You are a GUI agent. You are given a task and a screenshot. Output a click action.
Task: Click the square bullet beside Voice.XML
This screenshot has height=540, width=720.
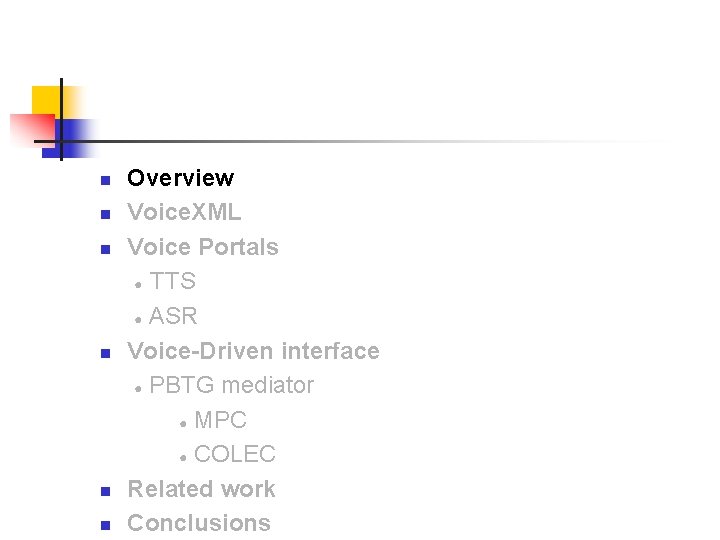coord(103,215)
